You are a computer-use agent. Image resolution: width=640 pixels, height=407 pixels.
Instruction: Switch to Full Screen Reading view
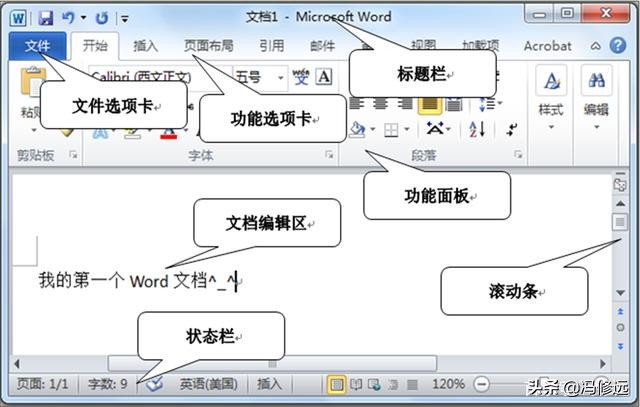[356, 384]
